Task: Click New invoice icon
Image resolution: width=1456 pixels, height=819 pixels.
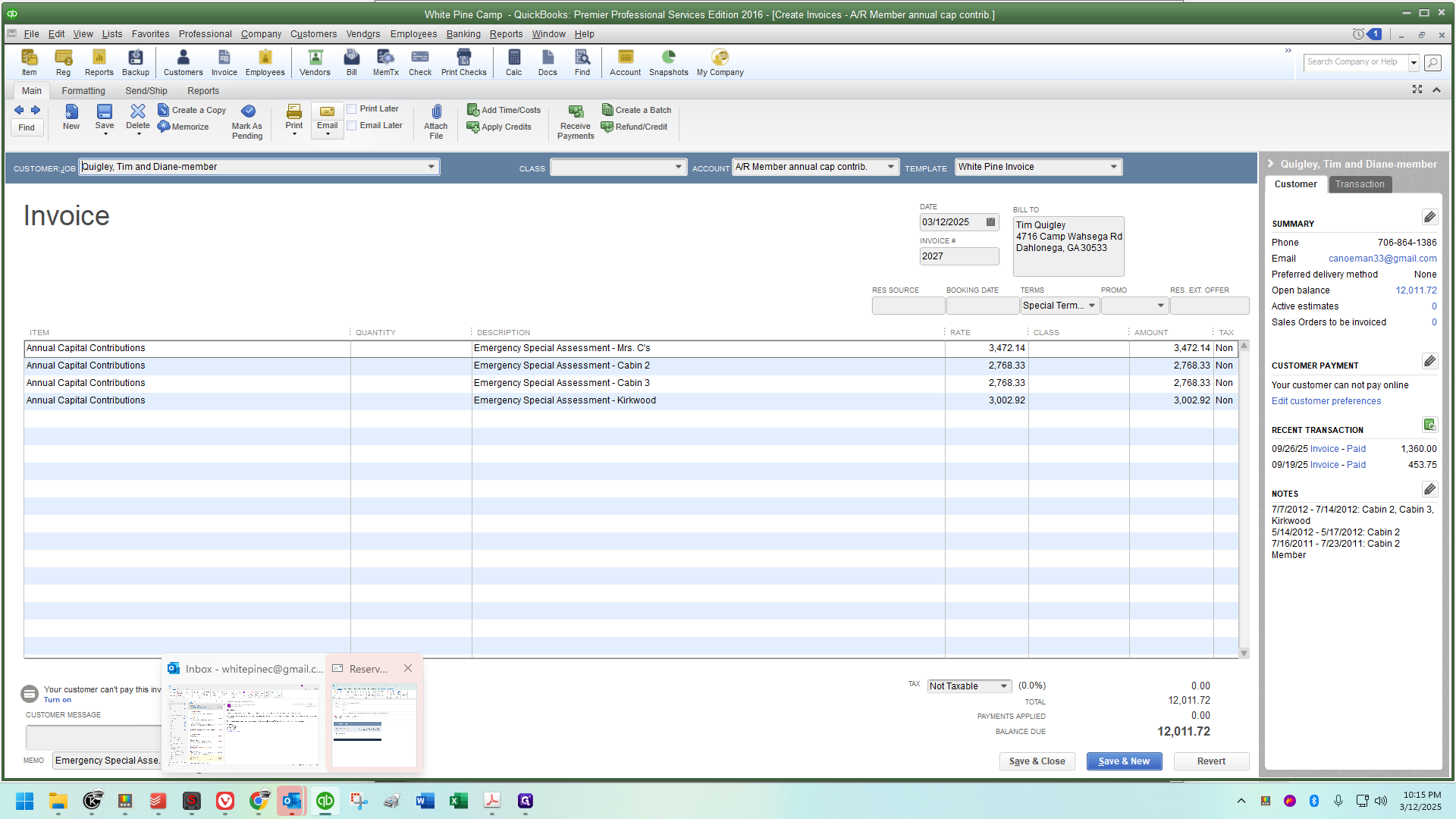Action: point(71,118)
